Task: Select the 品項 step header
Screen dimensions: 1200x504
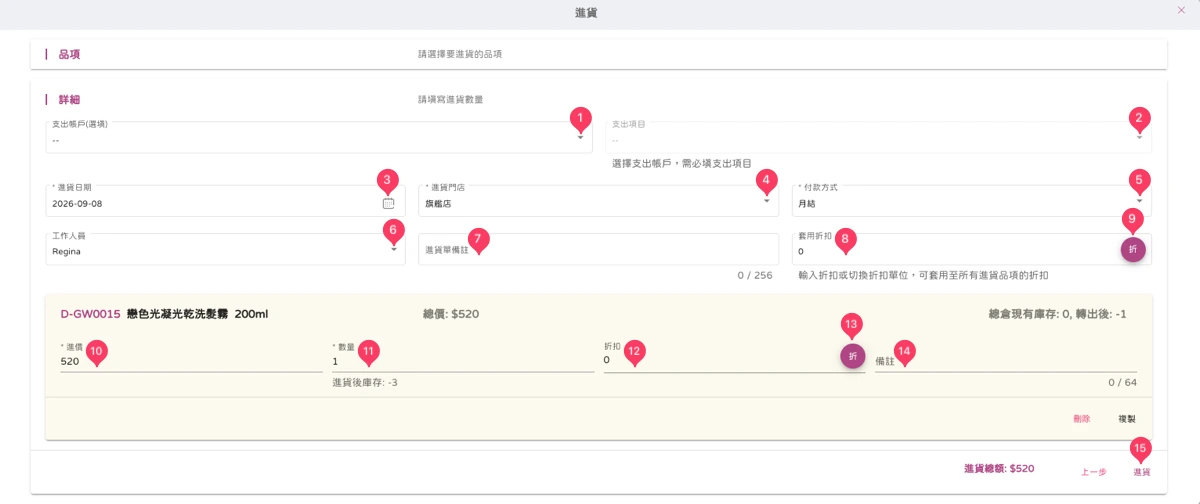Action: pos(68,54)
